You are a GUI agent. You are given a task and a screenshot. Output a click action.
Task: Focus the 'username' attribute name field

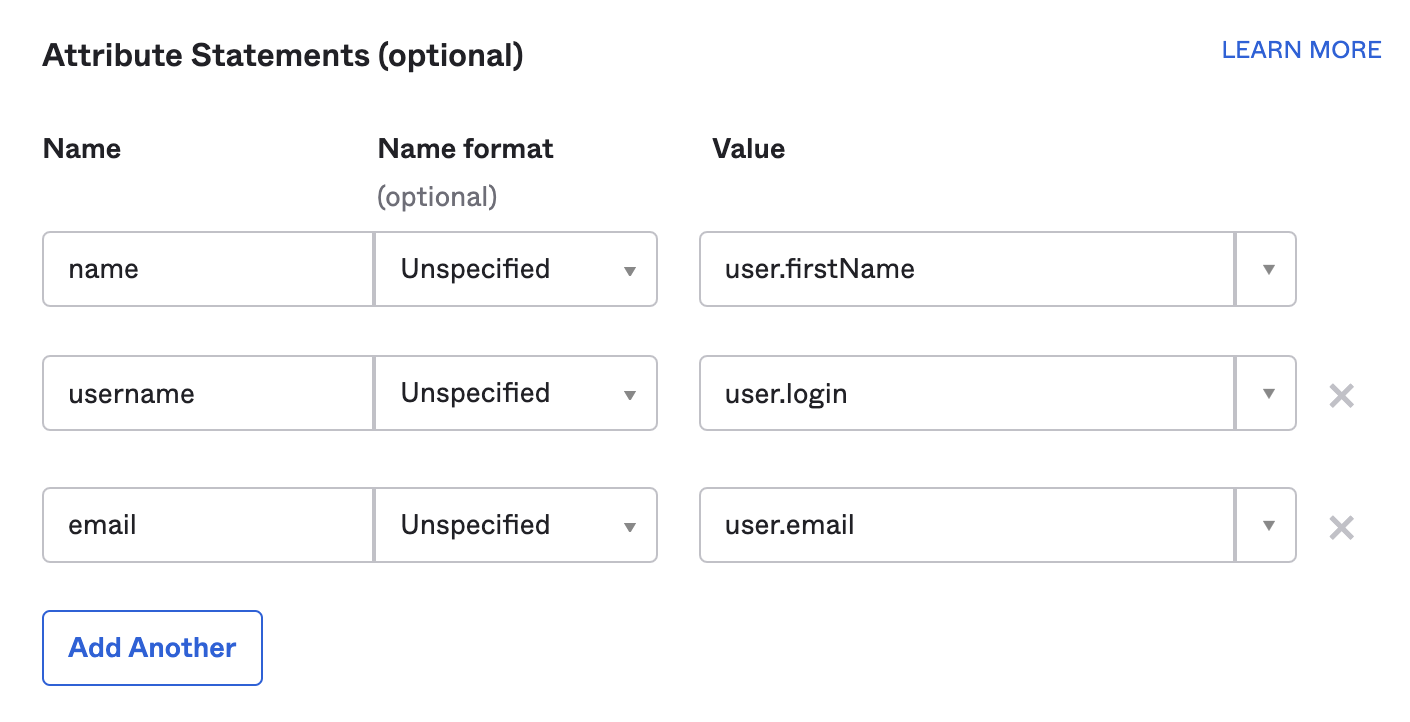pyautogui.click(x=208, y=393)
